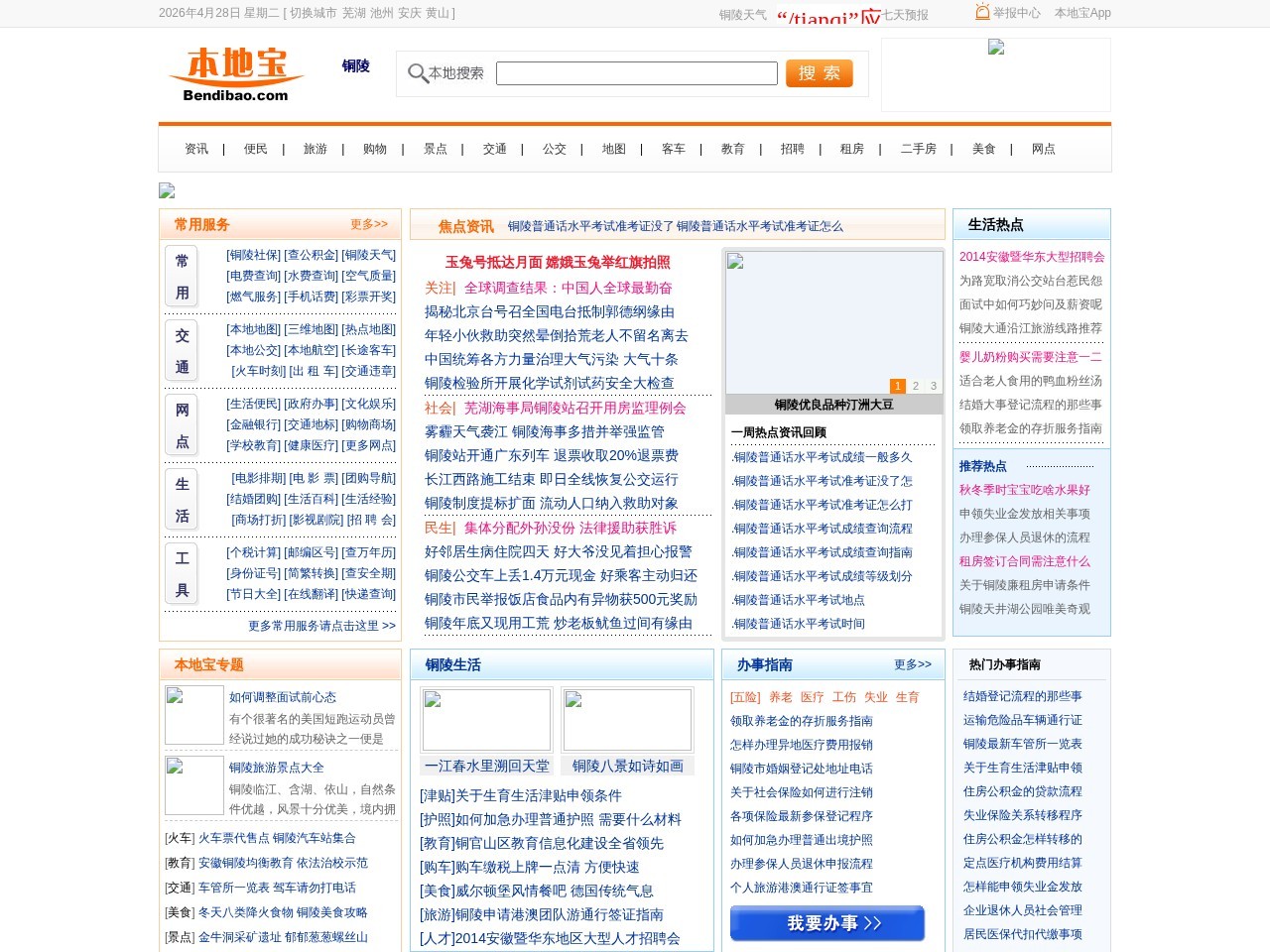The width and height of the screenshot is (1270, 952).
Task: Open the 公交 navigation menu item
Action: (555, 149)
